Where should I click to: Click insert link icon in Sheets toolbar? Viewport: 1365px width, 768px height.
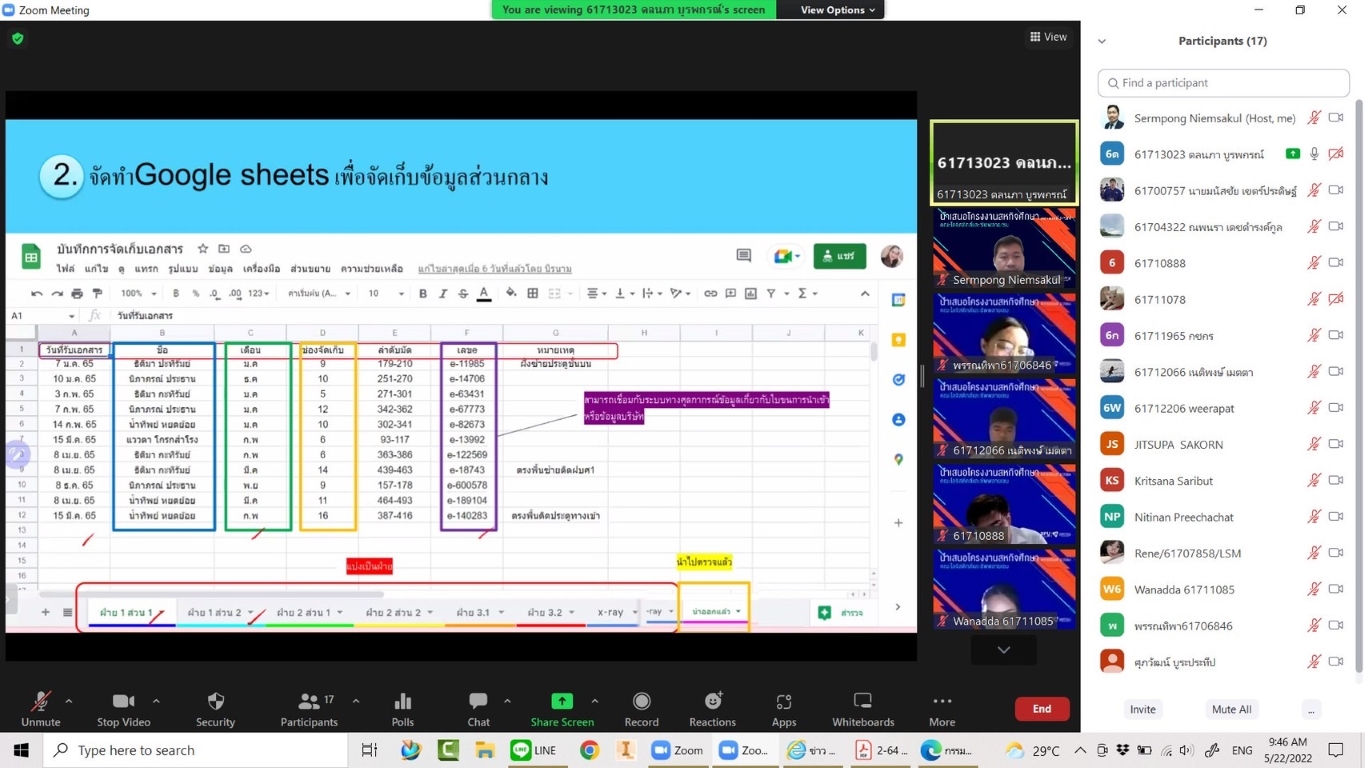(710, 294)
